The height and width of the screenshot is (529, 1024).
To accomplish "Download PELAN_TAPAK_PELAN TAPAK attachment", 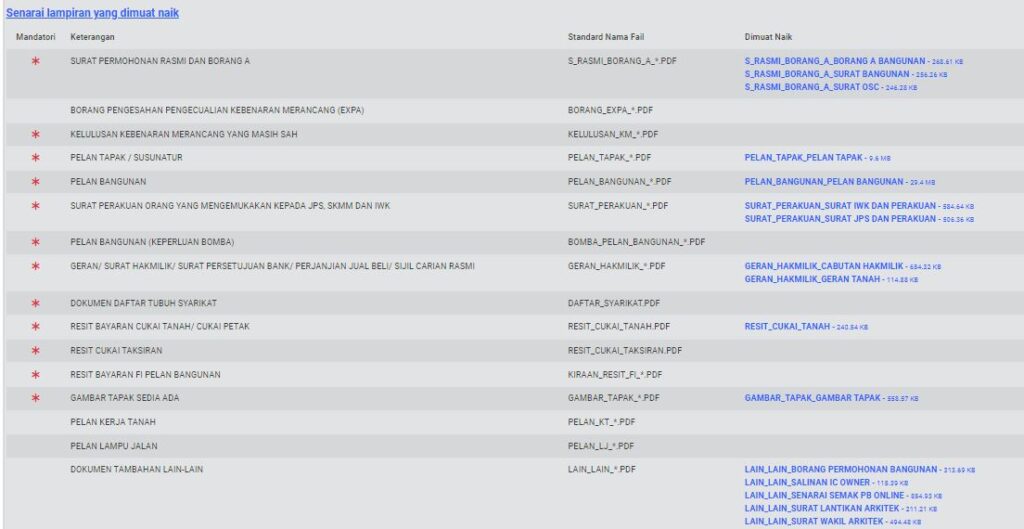I will pos(803,158).
